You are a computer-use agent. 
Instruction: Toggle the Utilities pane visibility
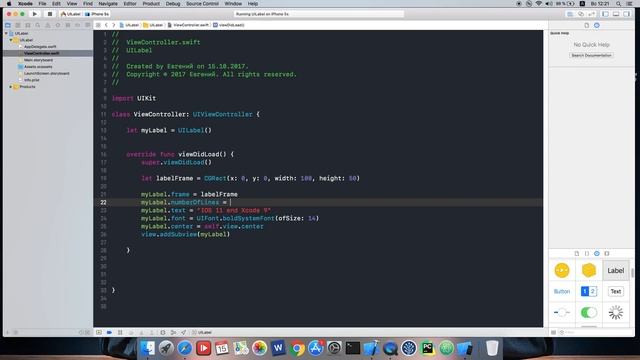tap(627, 14)
